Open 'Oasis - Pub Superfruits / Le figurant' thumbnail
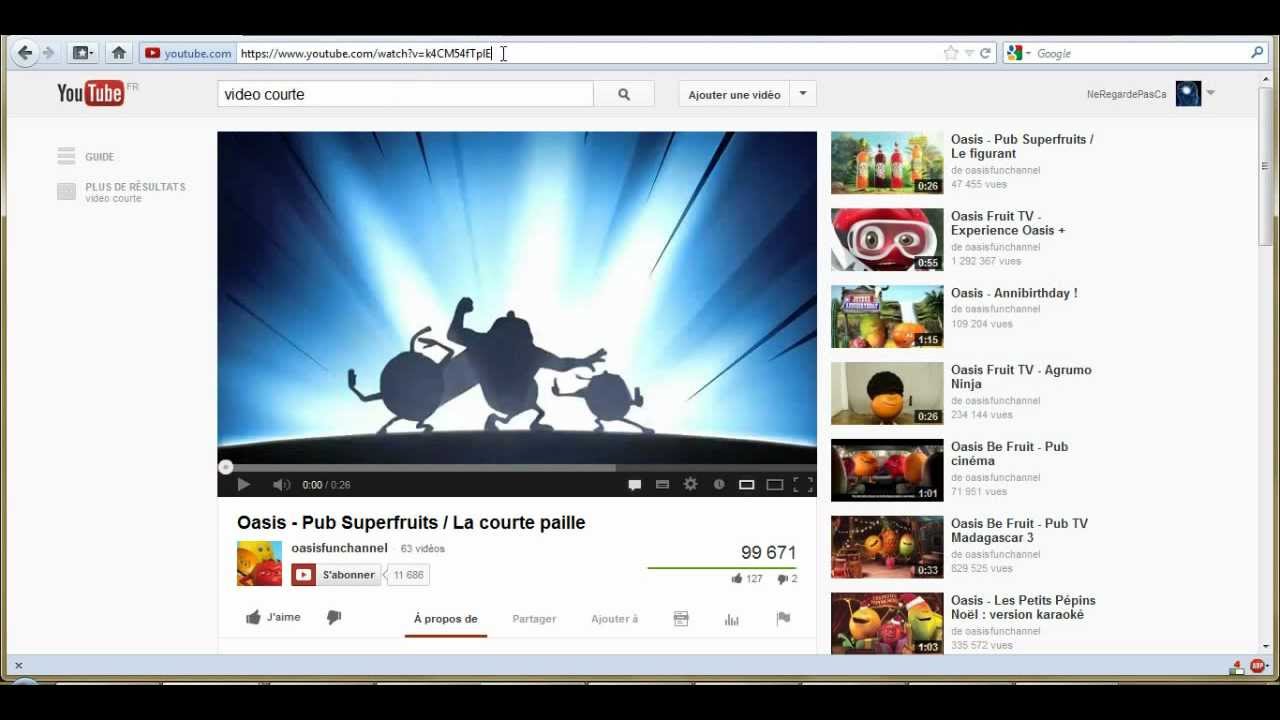Screen dimensions: 1280x720 pyautogui.click(x=887, y=163)
